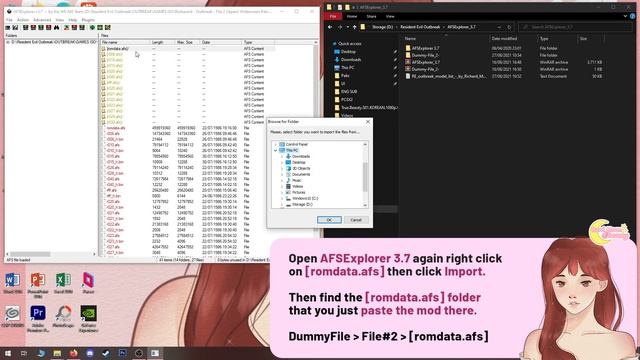640x360 pixels.
Task: Switch to View tab in File Explorer
Action: [x=390, y=16]
